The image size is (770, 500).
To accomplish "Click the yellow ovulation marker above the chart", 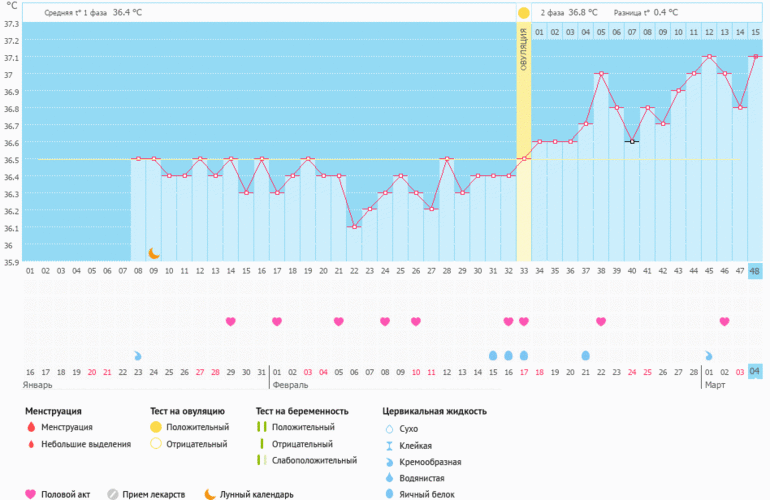I will [x=523, y=13].
